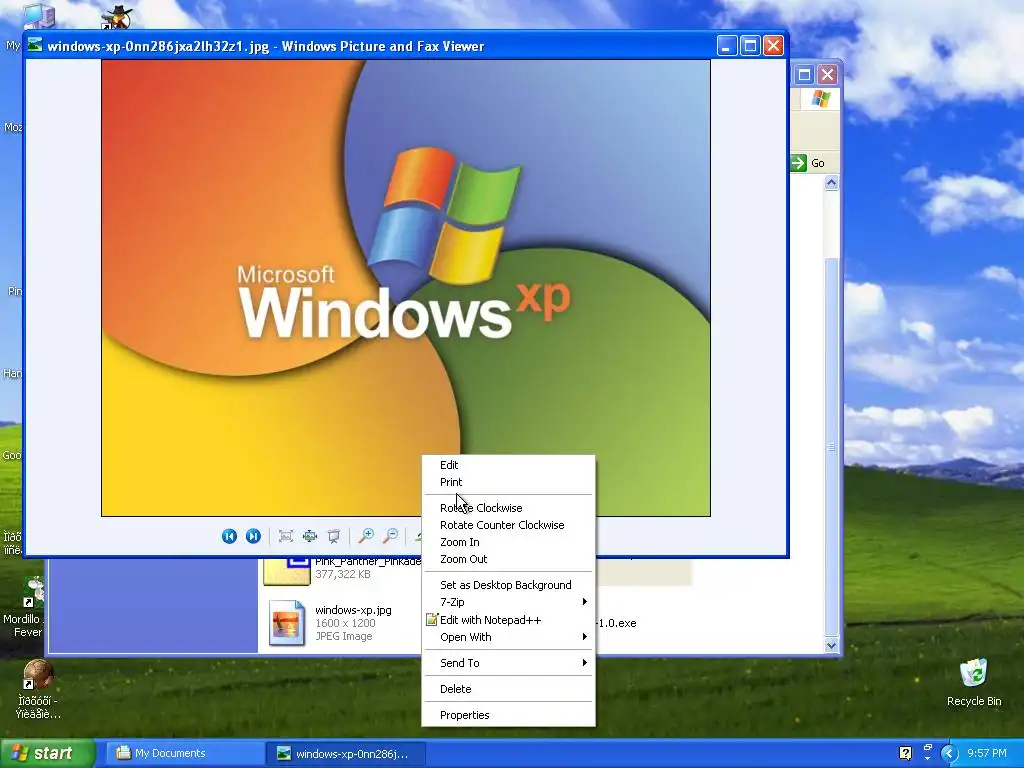Click the question mark tray icon
The image size is (1024, 768).
(x=905, y=753)
